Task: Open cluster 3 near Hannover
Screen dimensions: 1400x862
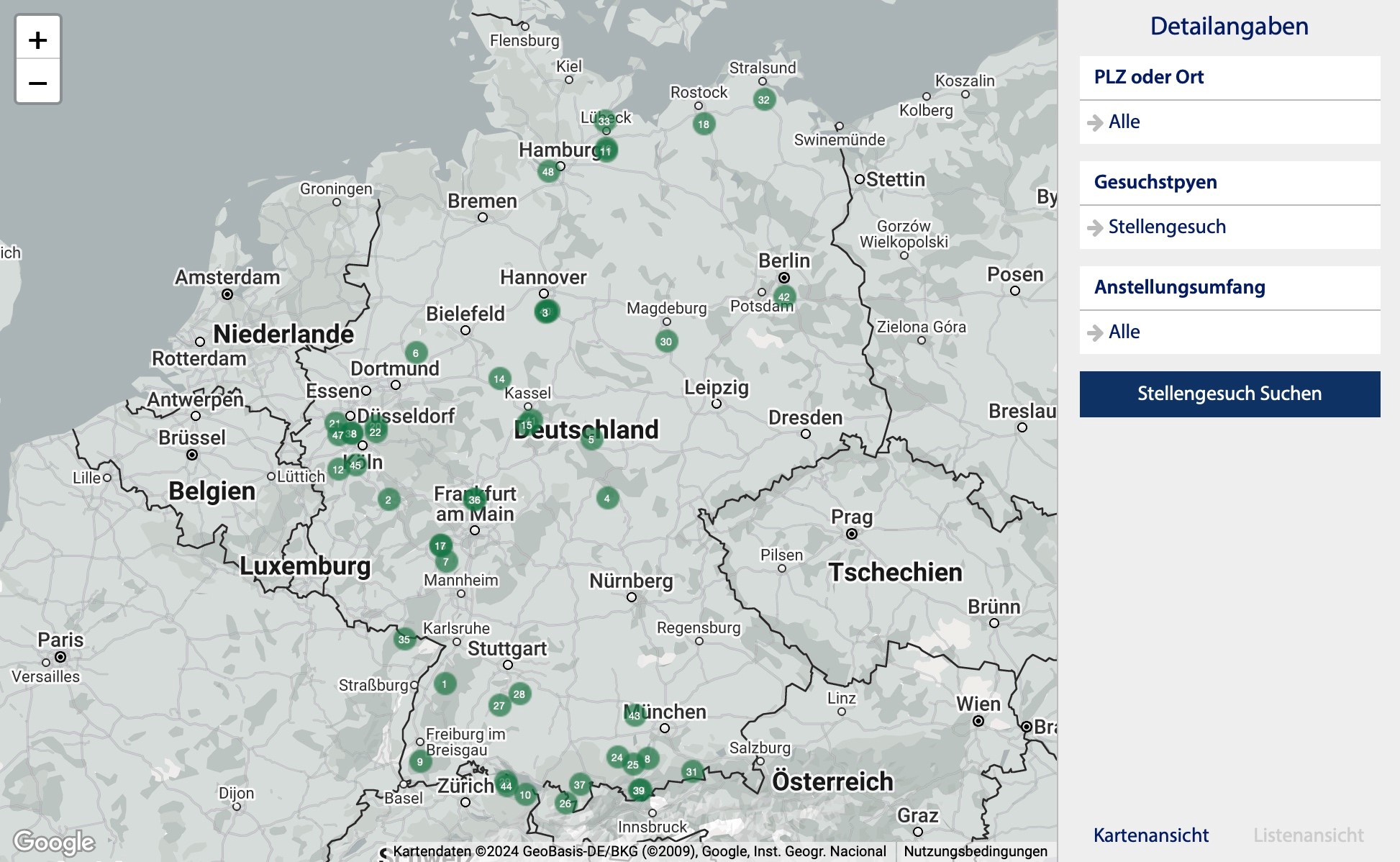Action: 545,312
